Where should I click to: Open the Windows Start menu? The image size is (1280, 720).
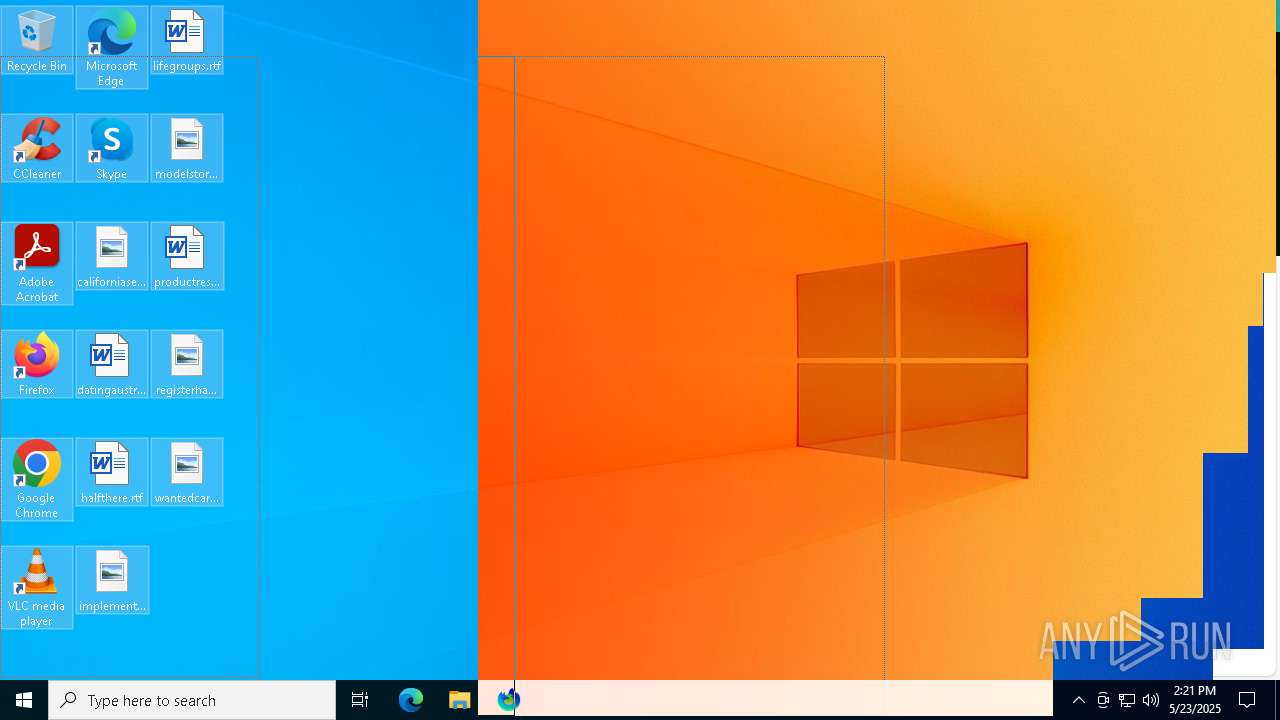point(24,700)
